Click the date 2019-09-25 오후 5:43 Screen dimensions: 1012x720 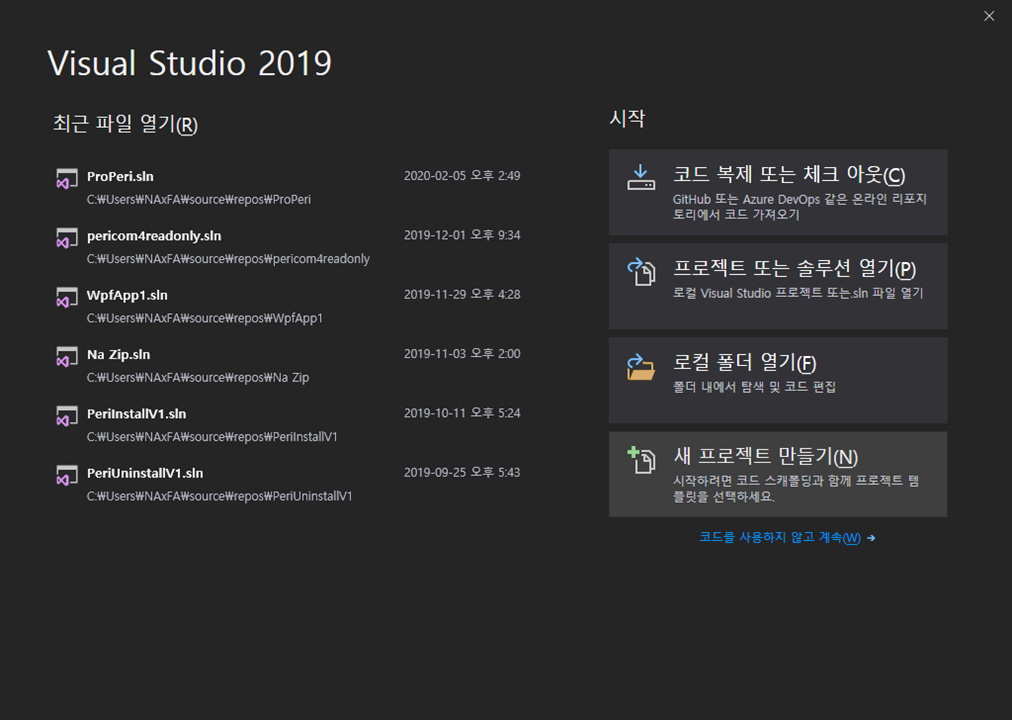(x=462, y=472)
